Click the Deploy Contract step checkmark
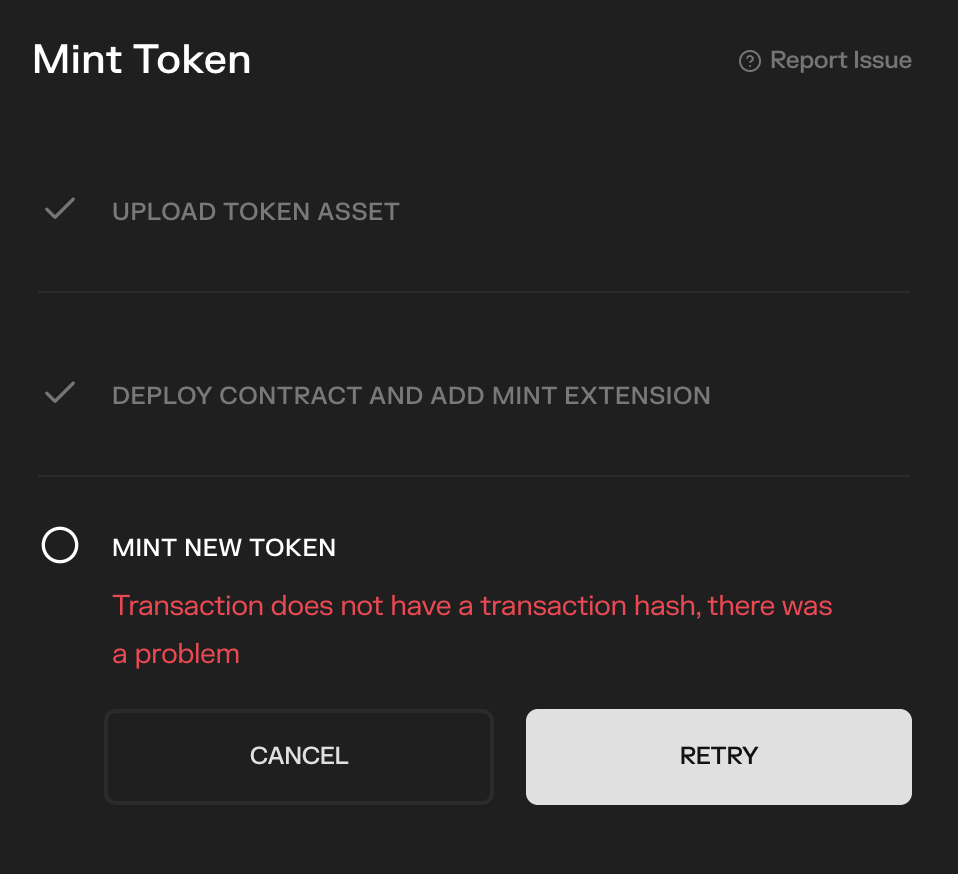Viewport: 958px width, 874px height. (x=60, y=393)
